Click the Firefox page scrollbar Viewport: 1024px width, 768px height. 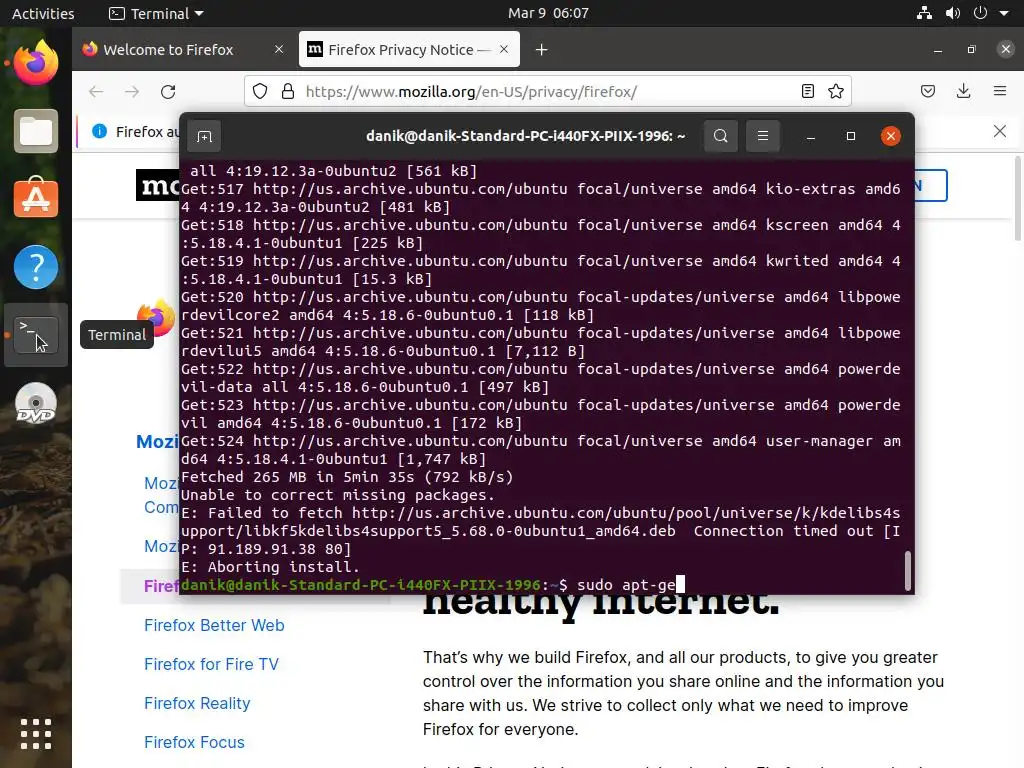(x=1018, y=199)
